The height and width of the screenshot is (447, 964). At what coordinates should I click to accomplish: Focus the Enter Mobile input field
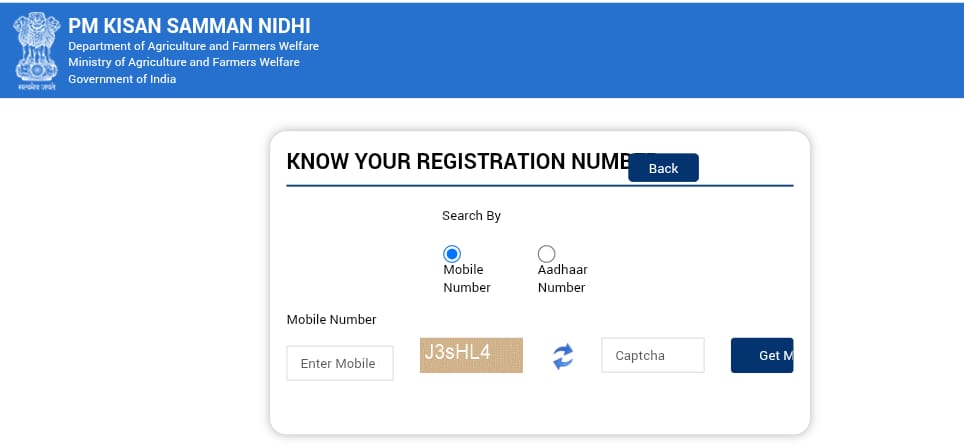coord(340,363)
